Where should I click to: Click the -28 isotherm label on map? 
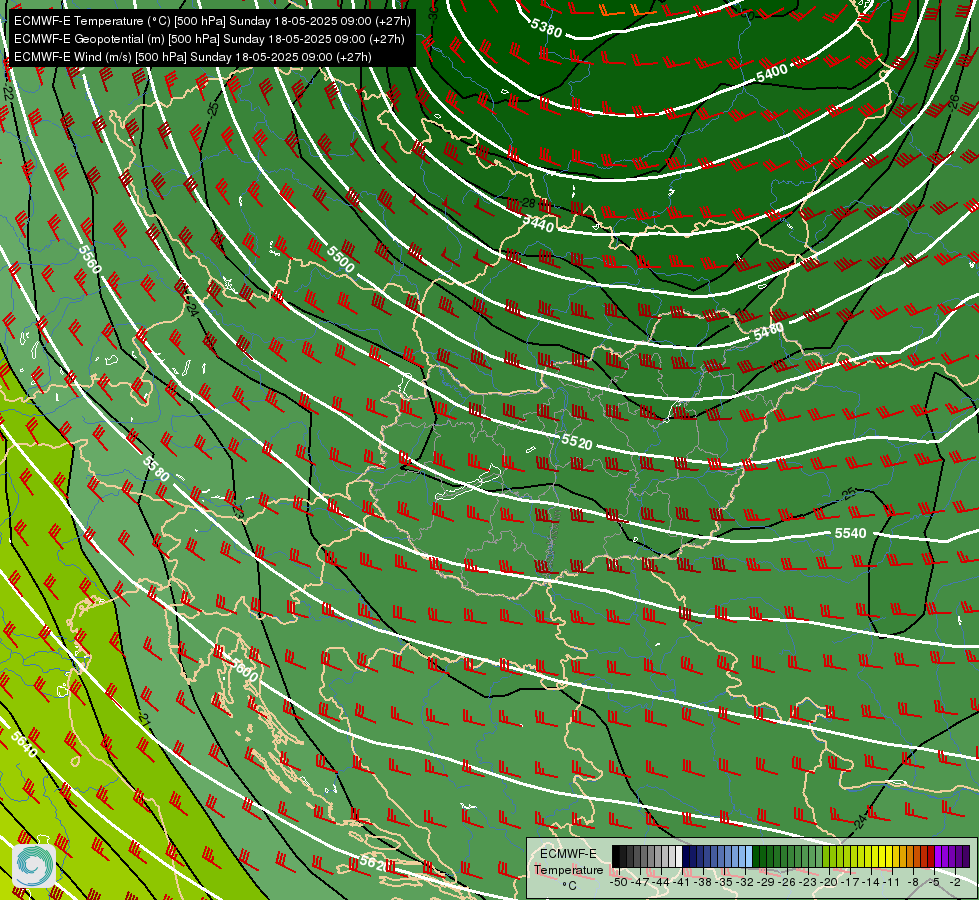[528, 203]
